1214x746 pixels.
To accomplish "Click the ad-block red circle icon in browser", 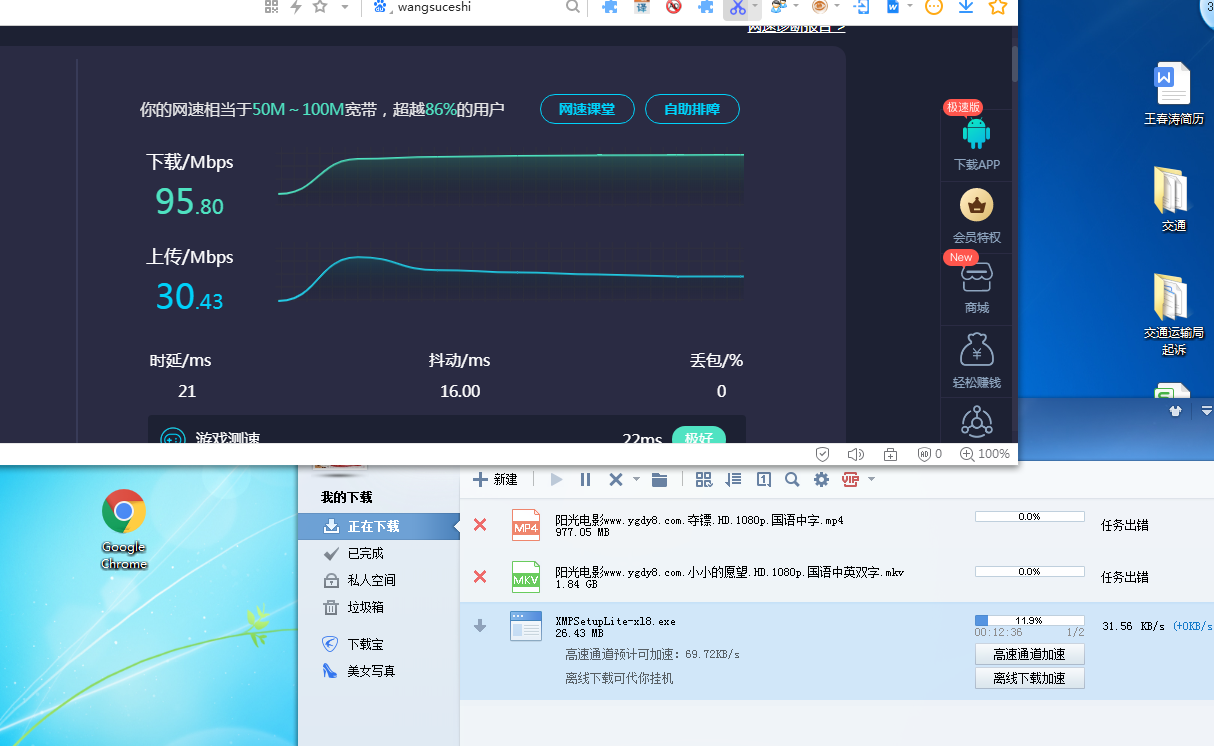I will pos(673,7).
